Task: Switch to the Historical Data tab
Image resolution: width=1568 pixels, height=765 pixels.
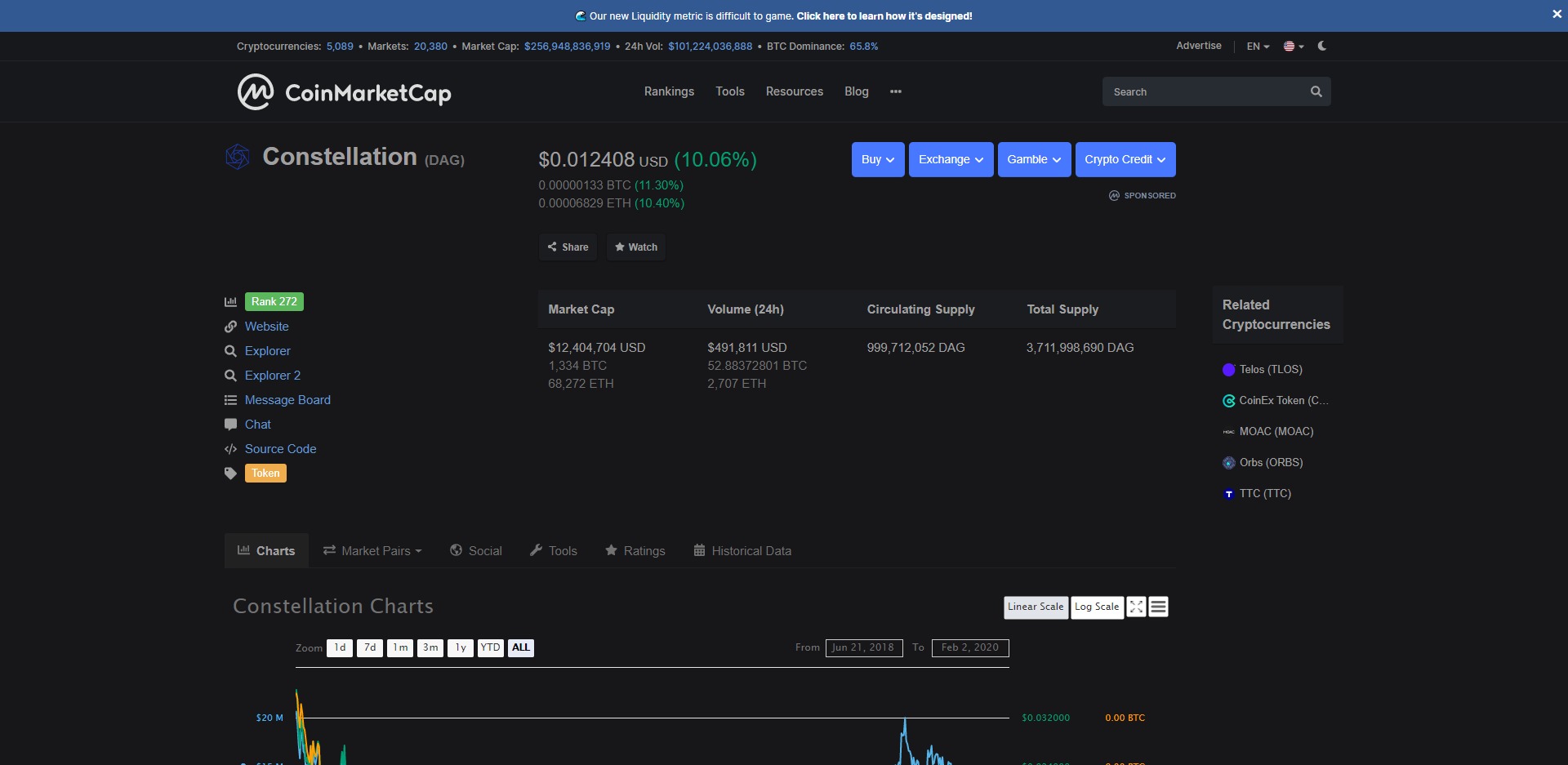Action: tap(742, 550)
